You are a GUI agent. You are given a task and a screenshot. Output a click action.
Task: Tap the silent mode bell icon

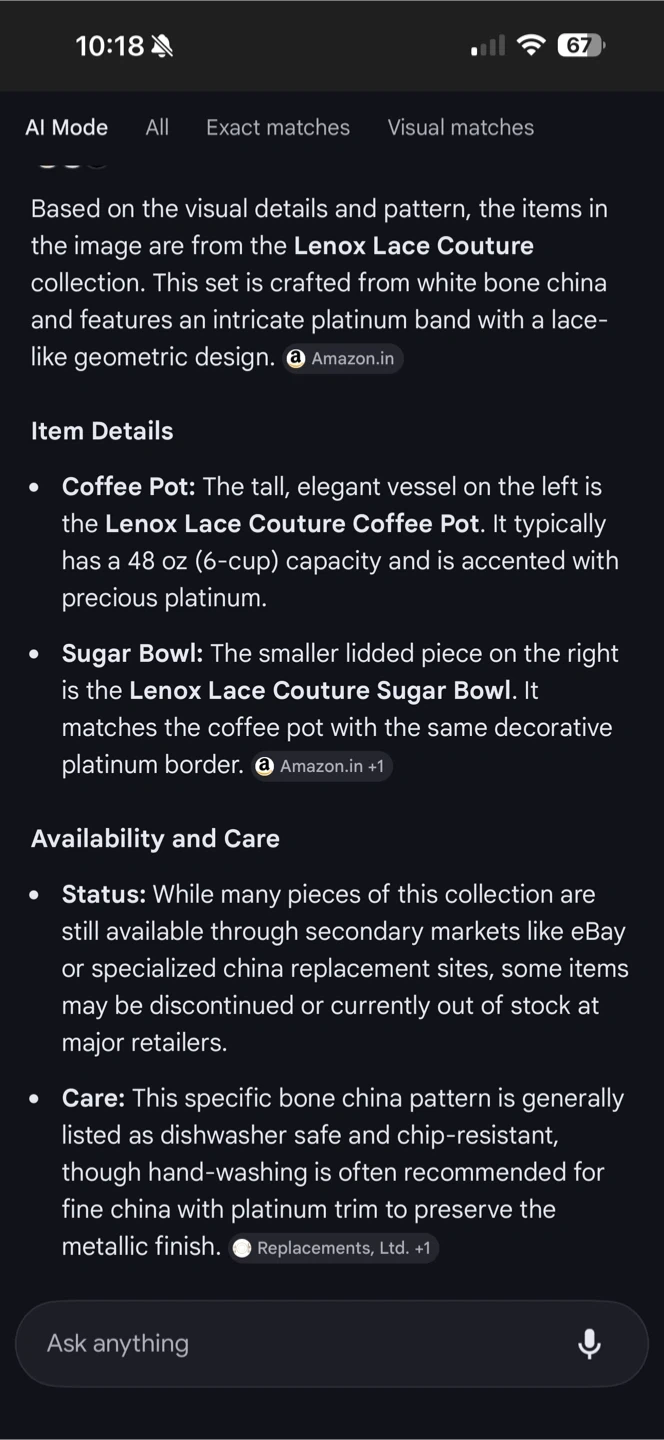162,45
